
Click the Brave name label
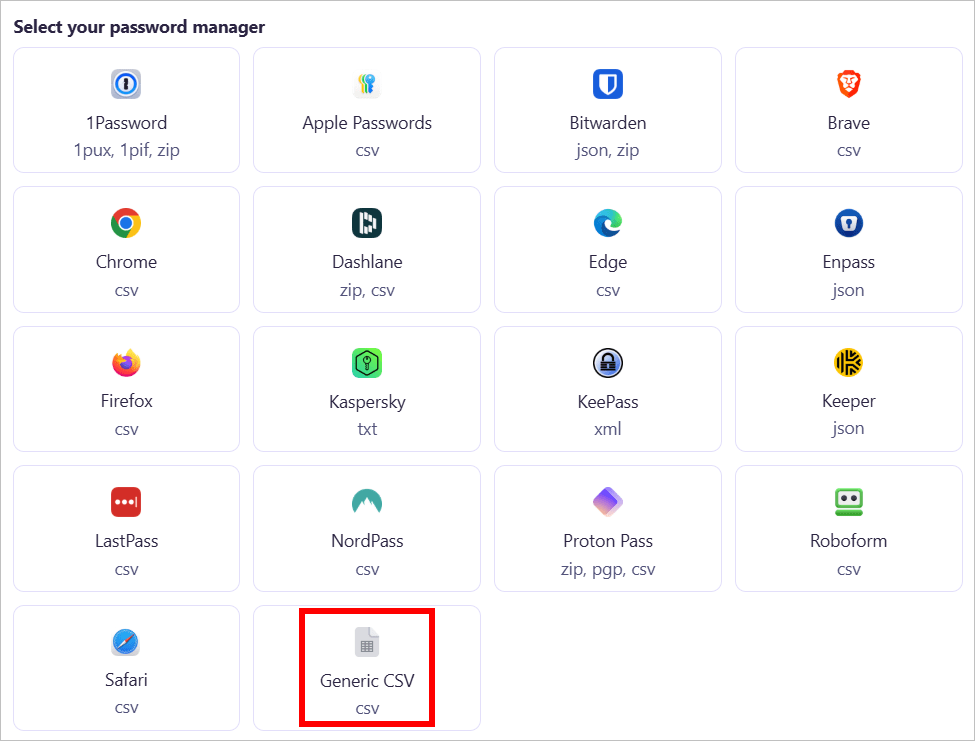coord(848,123)
